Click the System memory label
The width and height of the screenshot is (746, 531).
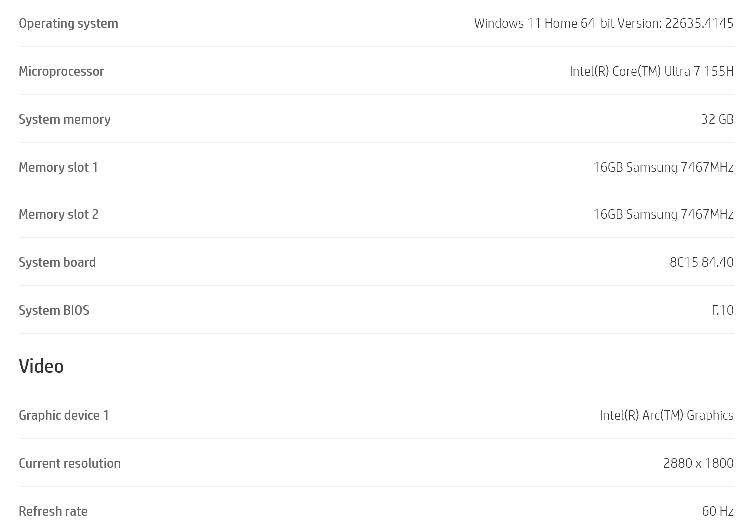point(64,120)
